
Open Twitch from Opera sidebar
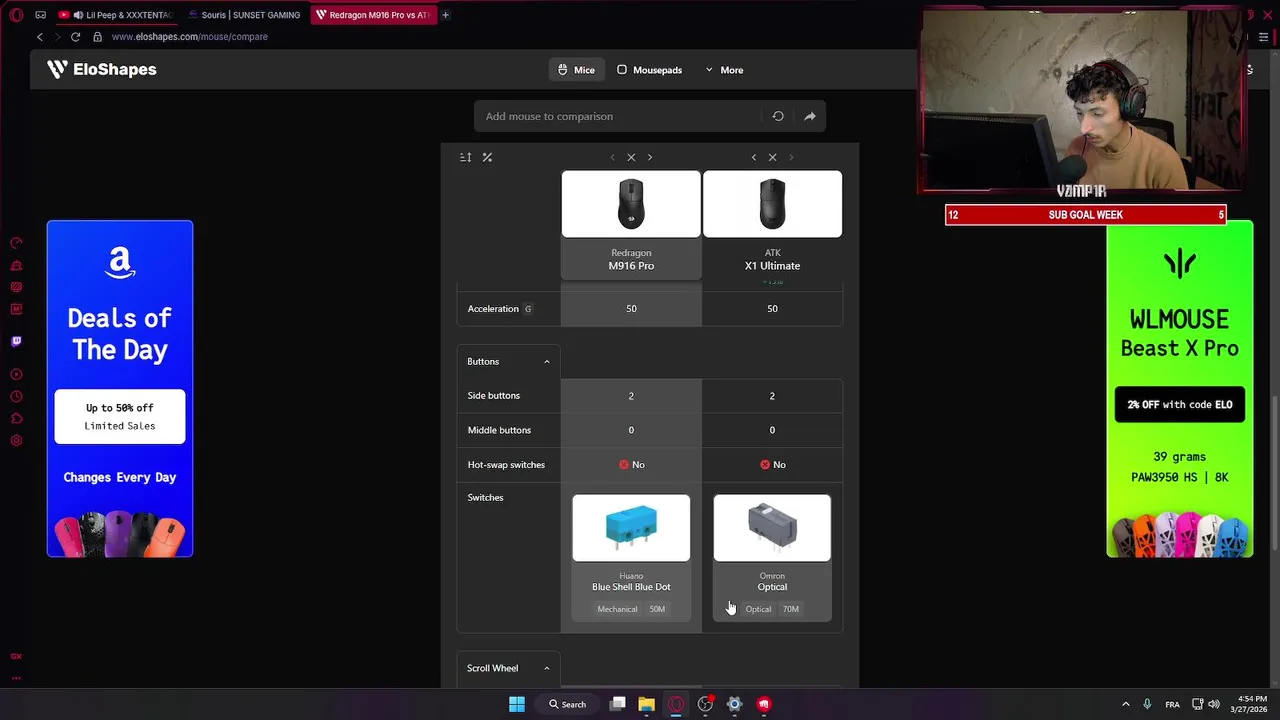coord(16,341)
